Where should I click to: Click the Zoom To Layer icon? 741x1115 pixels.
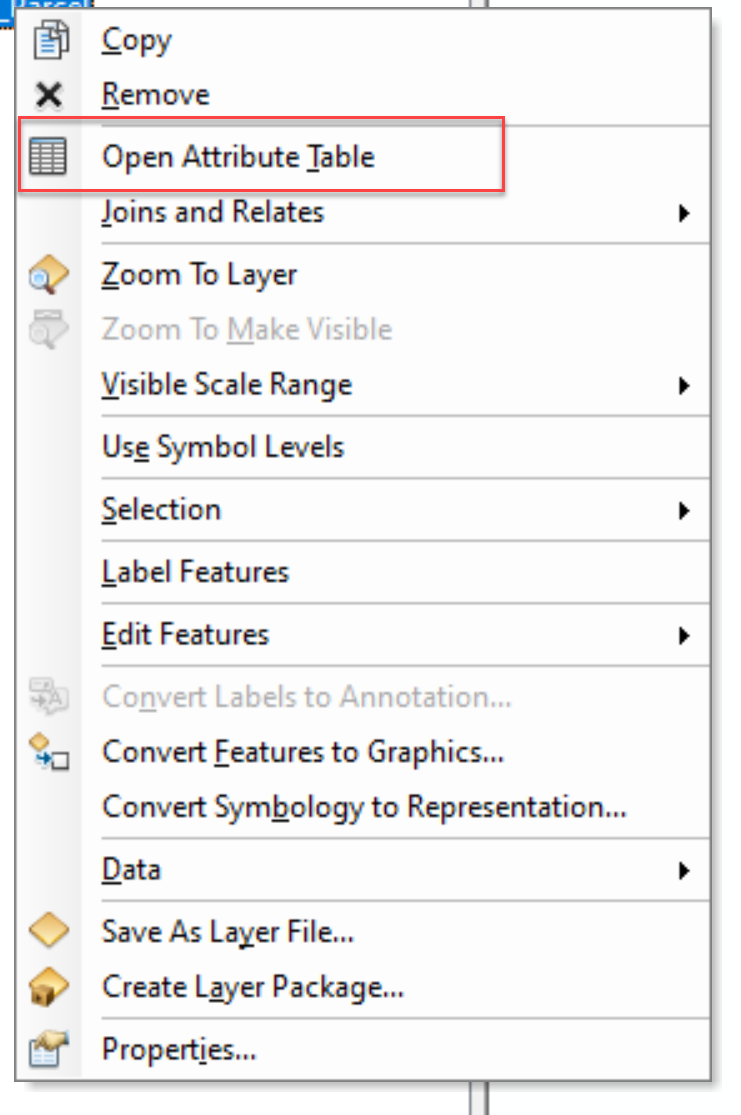[x=48, y=275]
